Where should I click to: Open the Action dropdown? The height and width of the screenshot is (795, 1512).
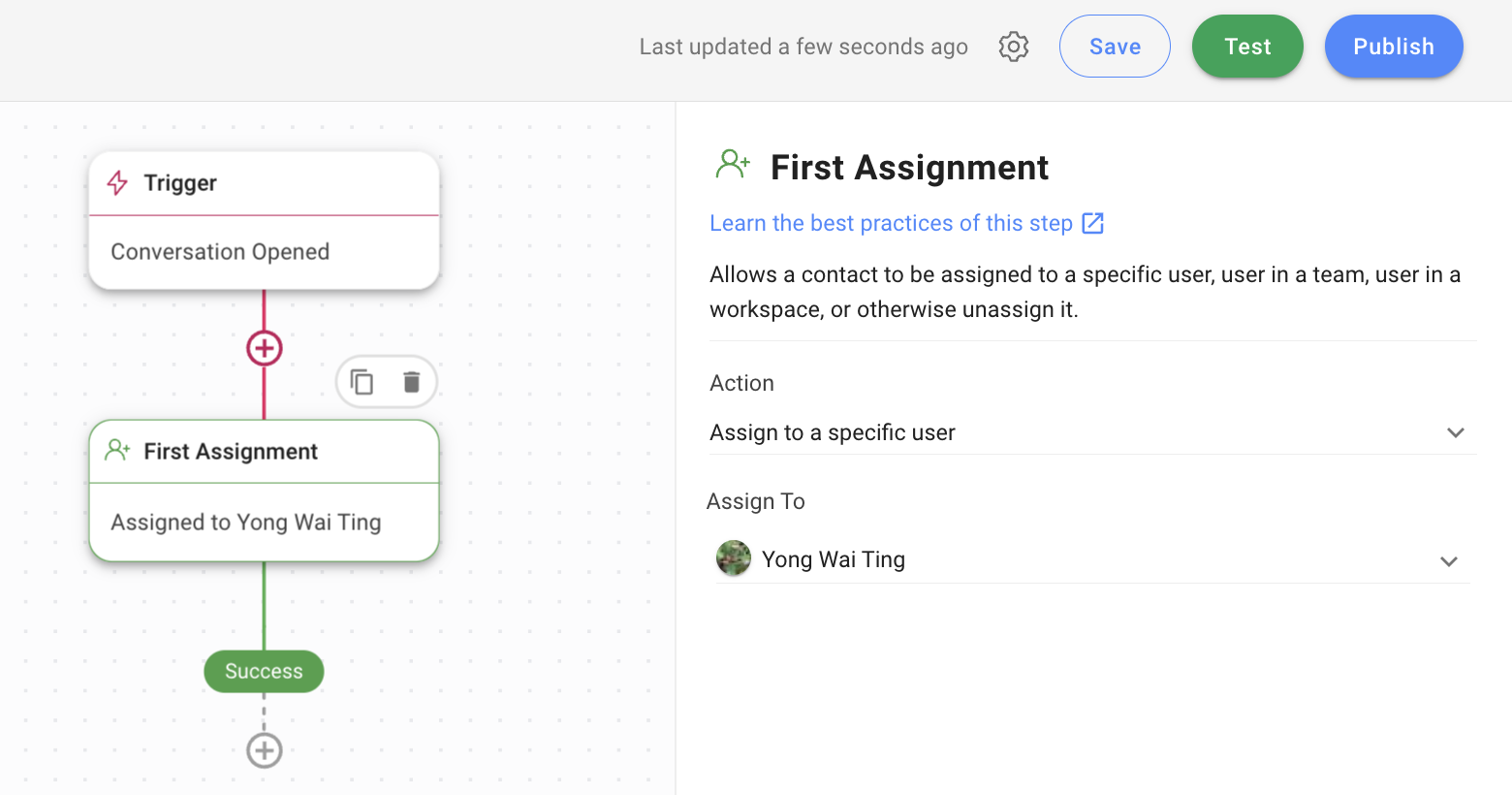pos(1092,432)
